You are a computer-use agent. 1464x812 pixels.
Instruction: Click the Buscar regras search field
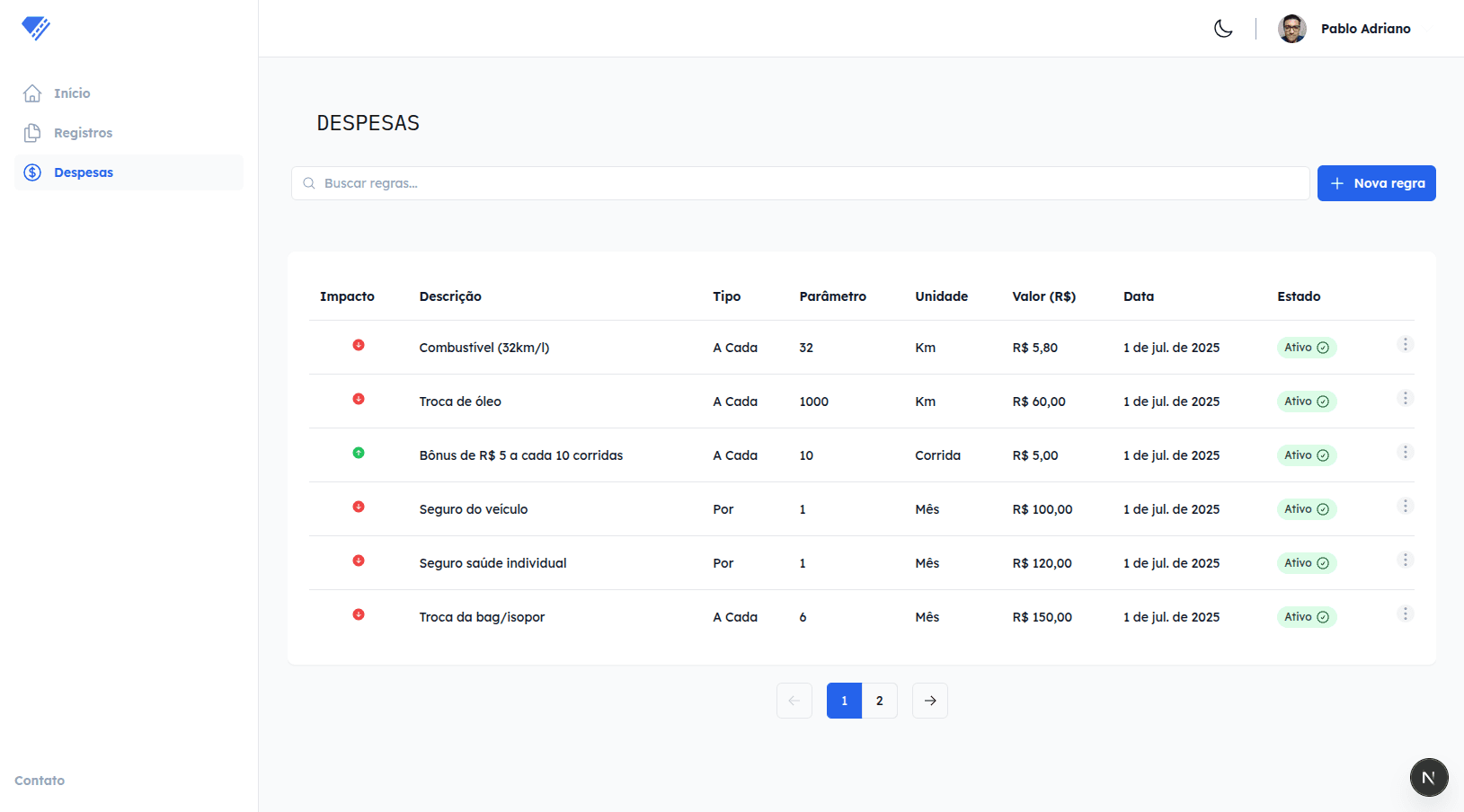[x=800, y=183]
